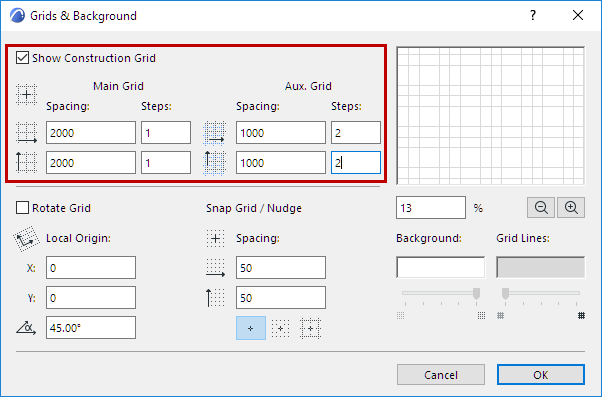Click the rotated grid Local Origin icon
This screenshot has width=602, height=397.
pos(26,239)
